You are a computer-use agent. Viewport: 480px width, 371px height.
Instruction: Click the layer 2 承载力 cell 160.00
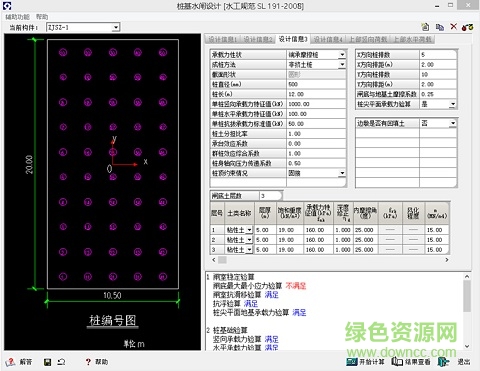click(318, 240)
